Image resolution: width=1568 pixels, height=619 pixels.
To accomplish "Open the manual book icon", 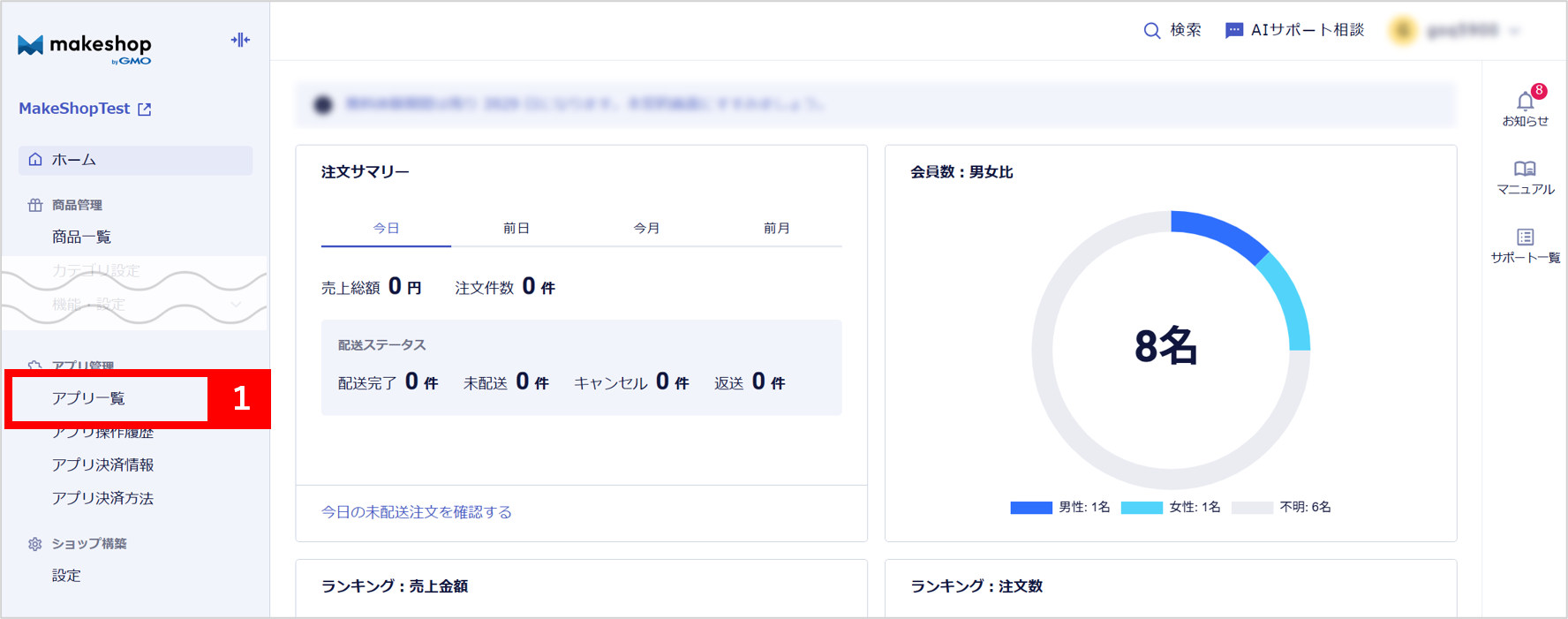I will pyautogui.click(x=1525, y=169).
